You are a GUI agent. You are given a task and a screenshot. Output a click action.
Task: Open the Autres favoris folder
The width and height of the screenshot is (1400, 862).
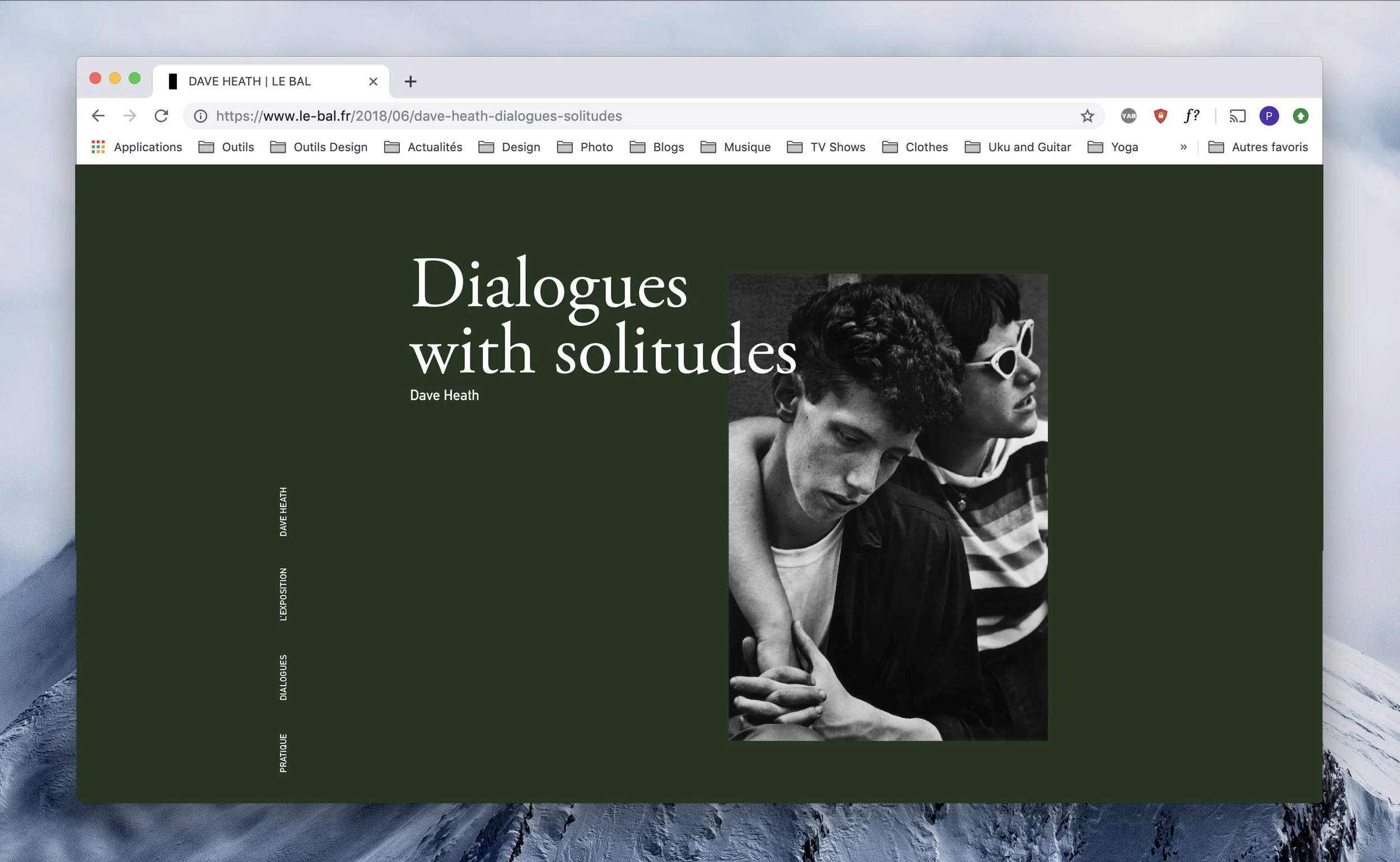[1258, 147]
